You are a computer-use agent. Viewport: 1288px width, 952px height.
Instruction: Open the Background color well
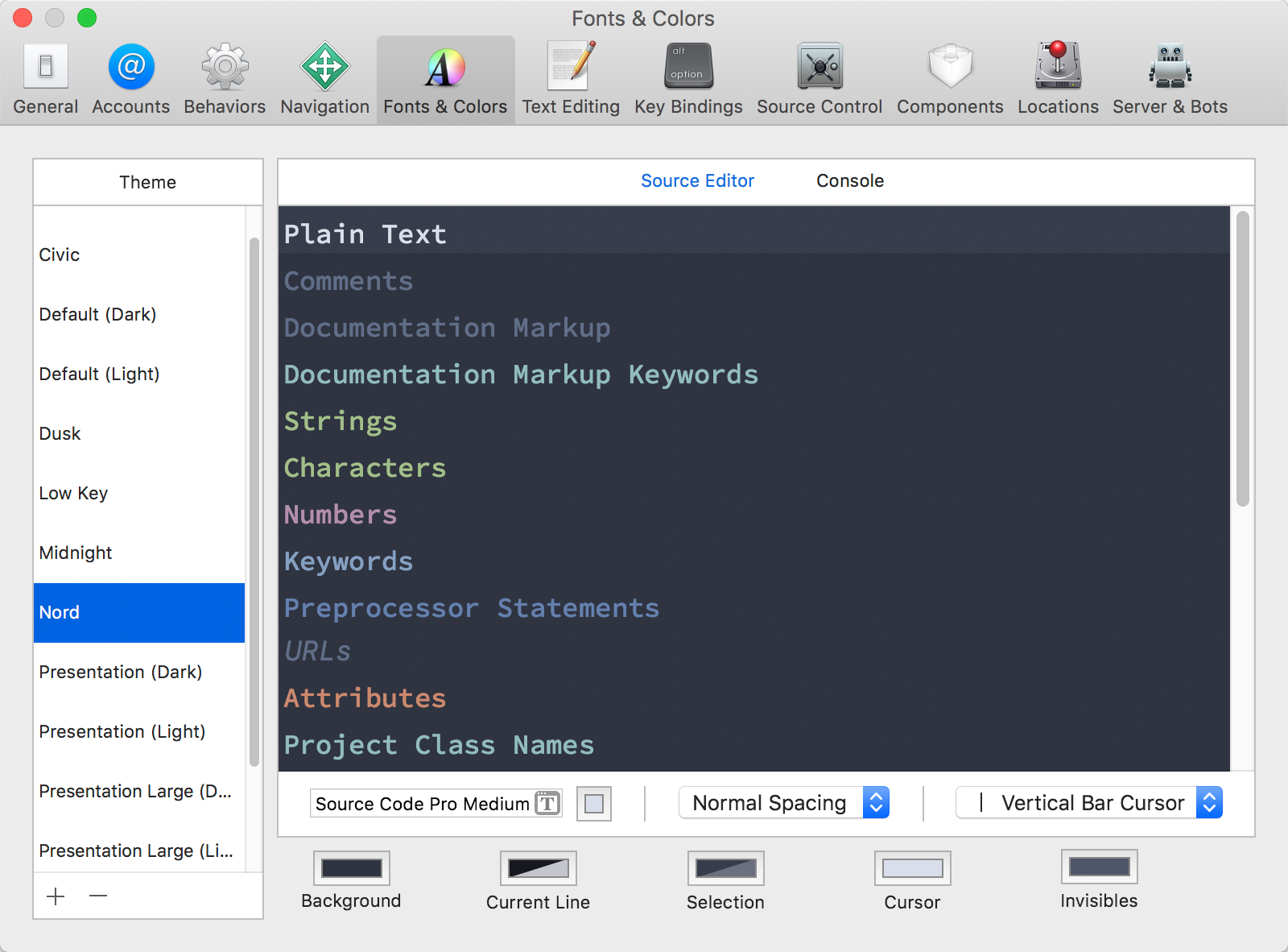pyautogui.click(x=352, y=868)
